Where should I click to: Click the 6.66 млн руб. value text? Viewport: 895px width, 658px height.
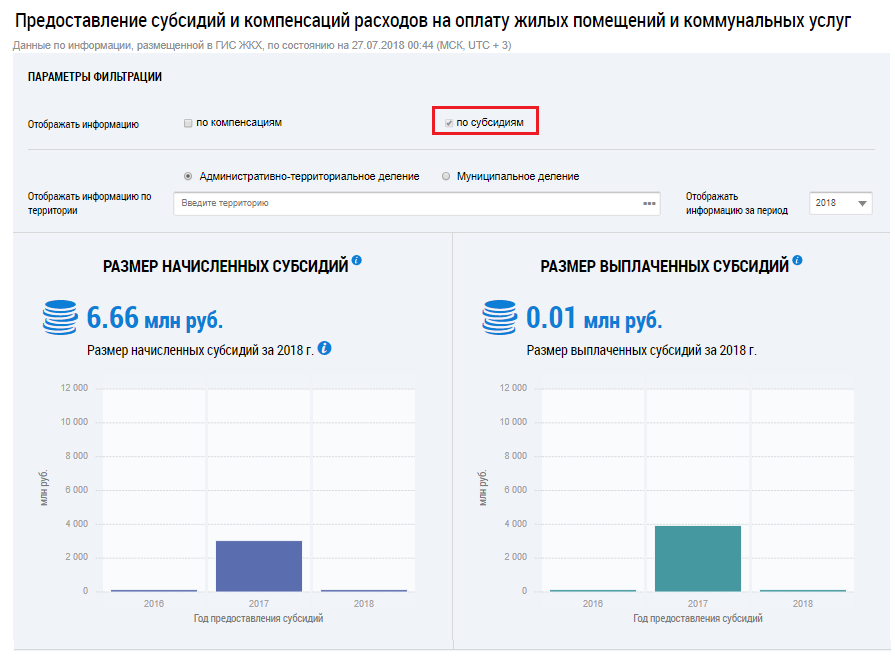point(154,319)
